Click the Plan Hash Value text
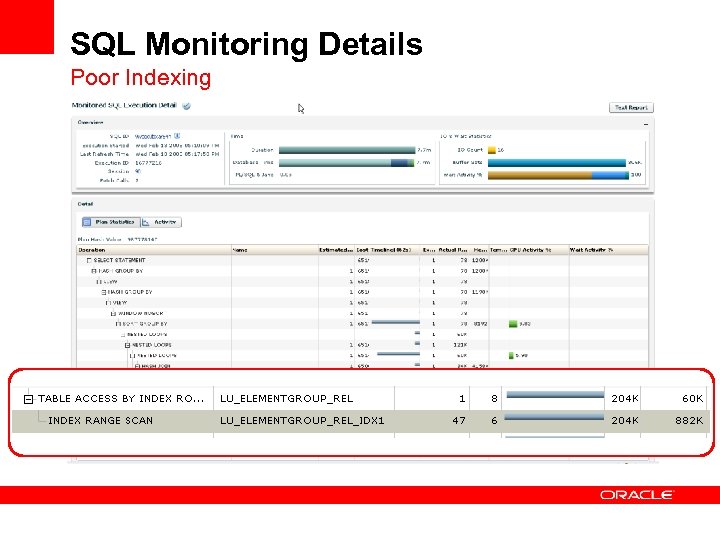 (x=118, y=240)
